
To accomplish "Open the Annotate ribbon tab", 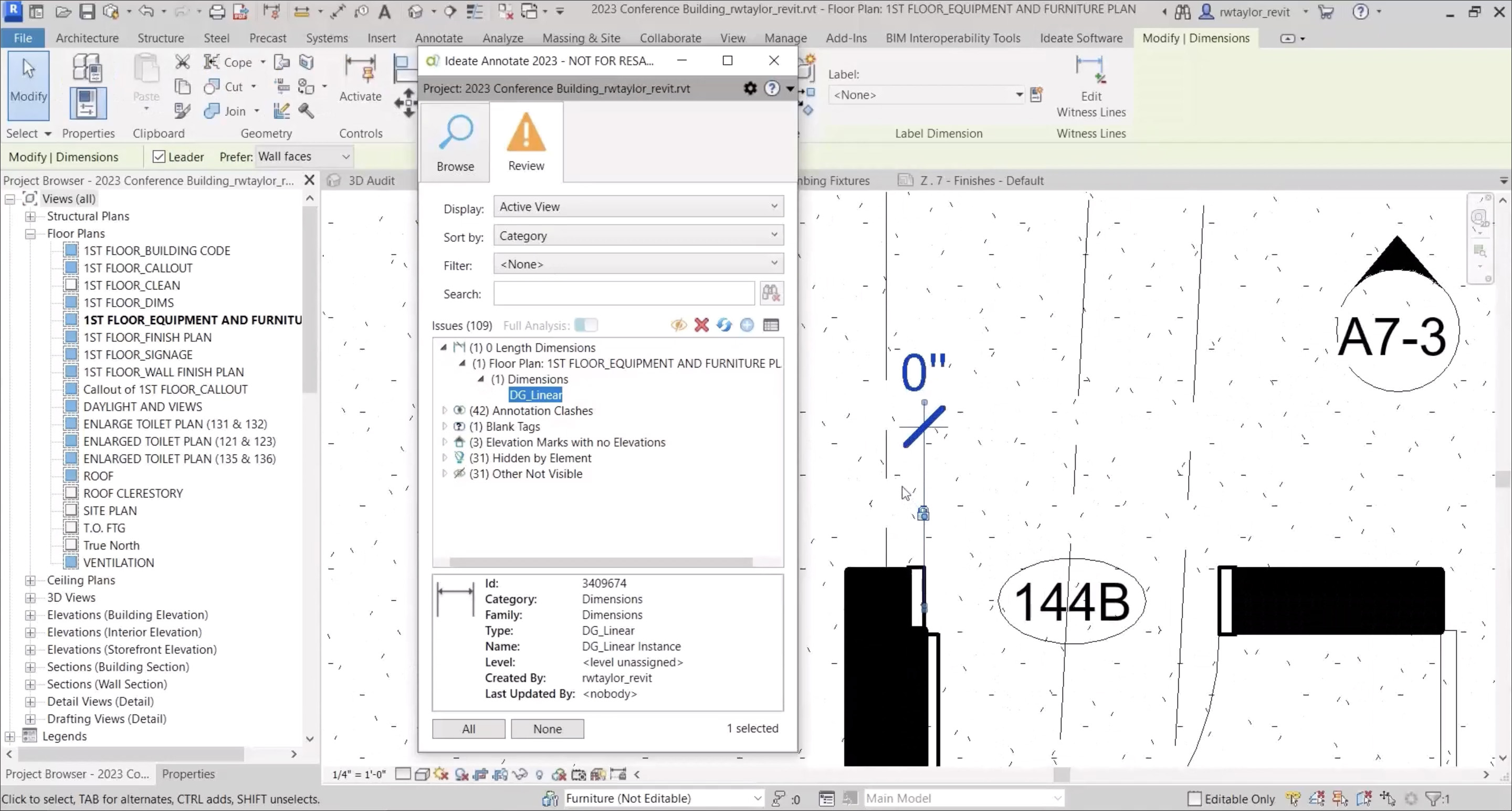I will 438,38.
